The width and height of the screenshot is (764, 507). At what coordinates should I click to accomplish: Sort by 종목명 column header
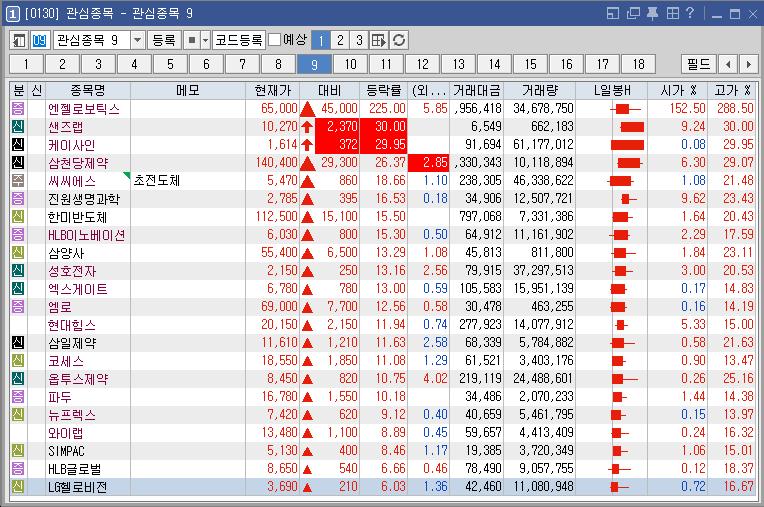88,90
